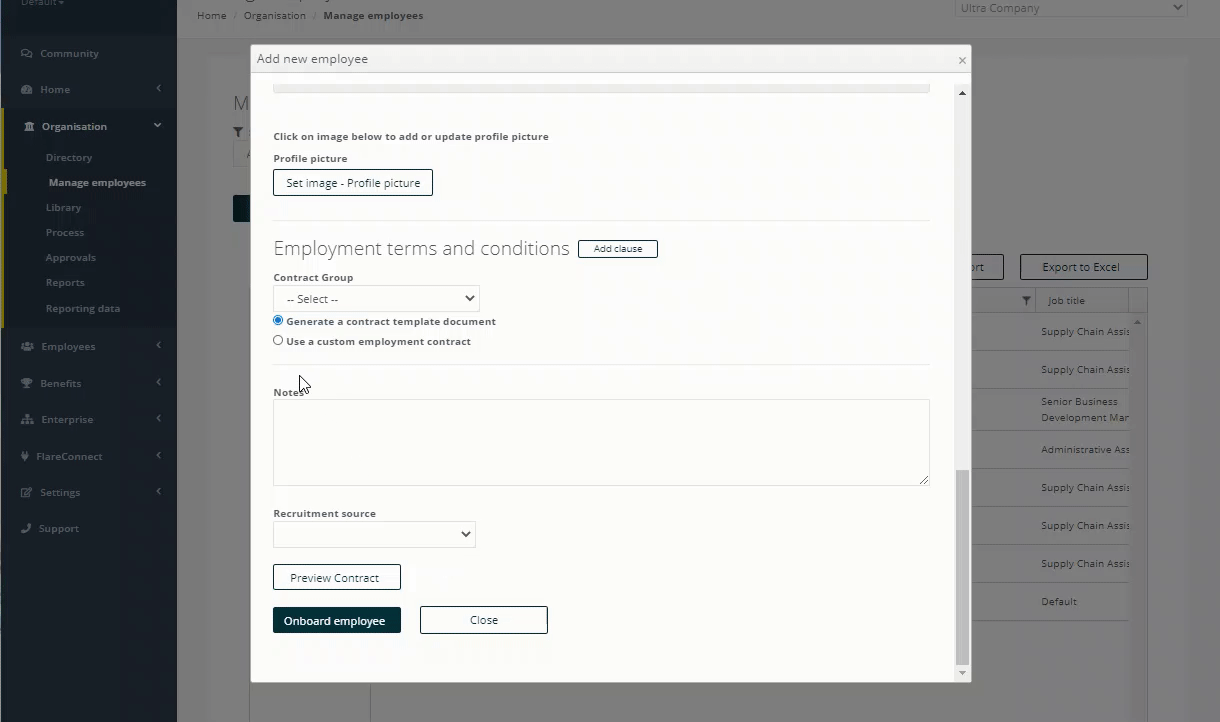Click the Settings icon in the sidebar
Screen dimensions: 1220x722
tap(27, 493)
